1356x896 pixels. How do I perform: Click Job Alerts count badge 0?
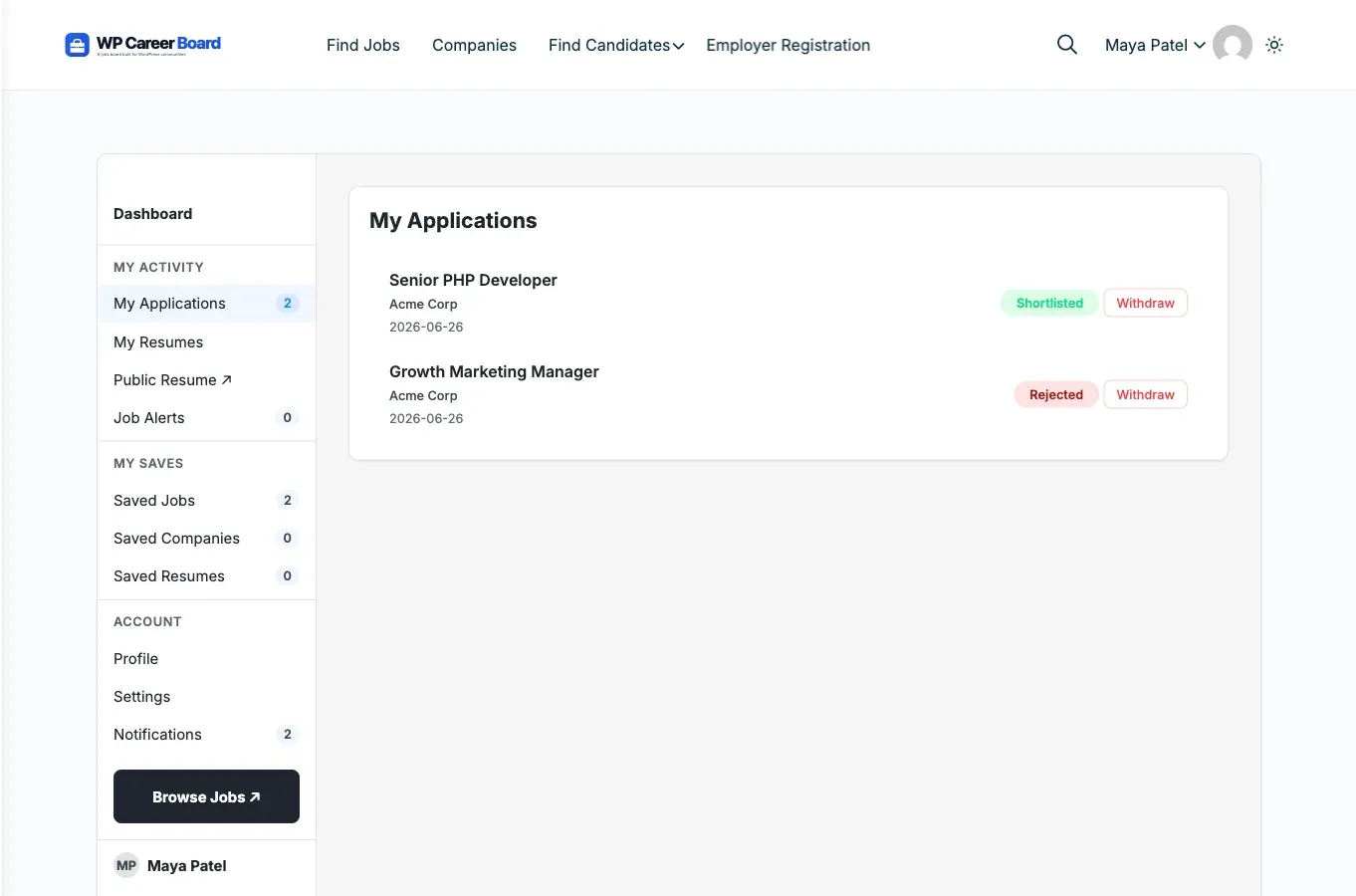288,418
